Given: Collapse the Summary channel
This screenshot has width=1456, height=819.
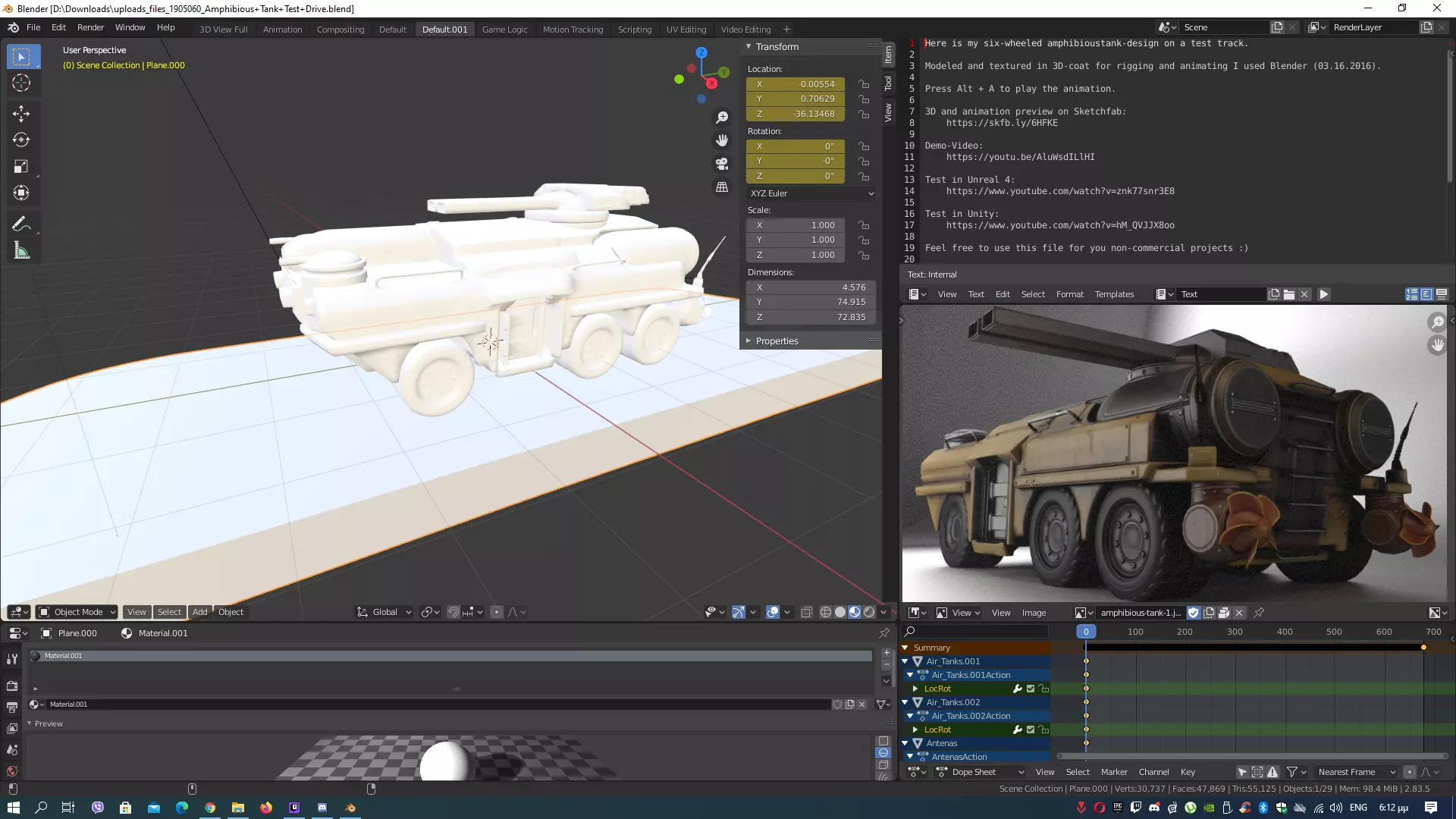Looking at the screenshot, I should point(905,648).
